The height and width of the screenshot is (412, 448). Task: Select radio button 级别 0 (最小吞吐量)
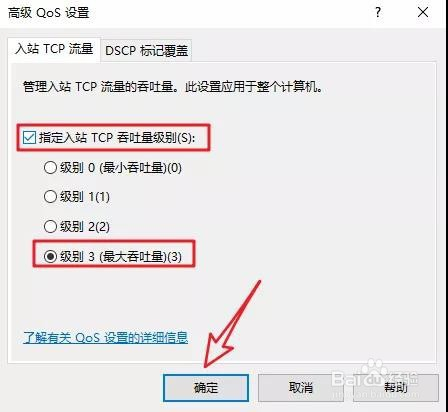click(x=50, y=167)
